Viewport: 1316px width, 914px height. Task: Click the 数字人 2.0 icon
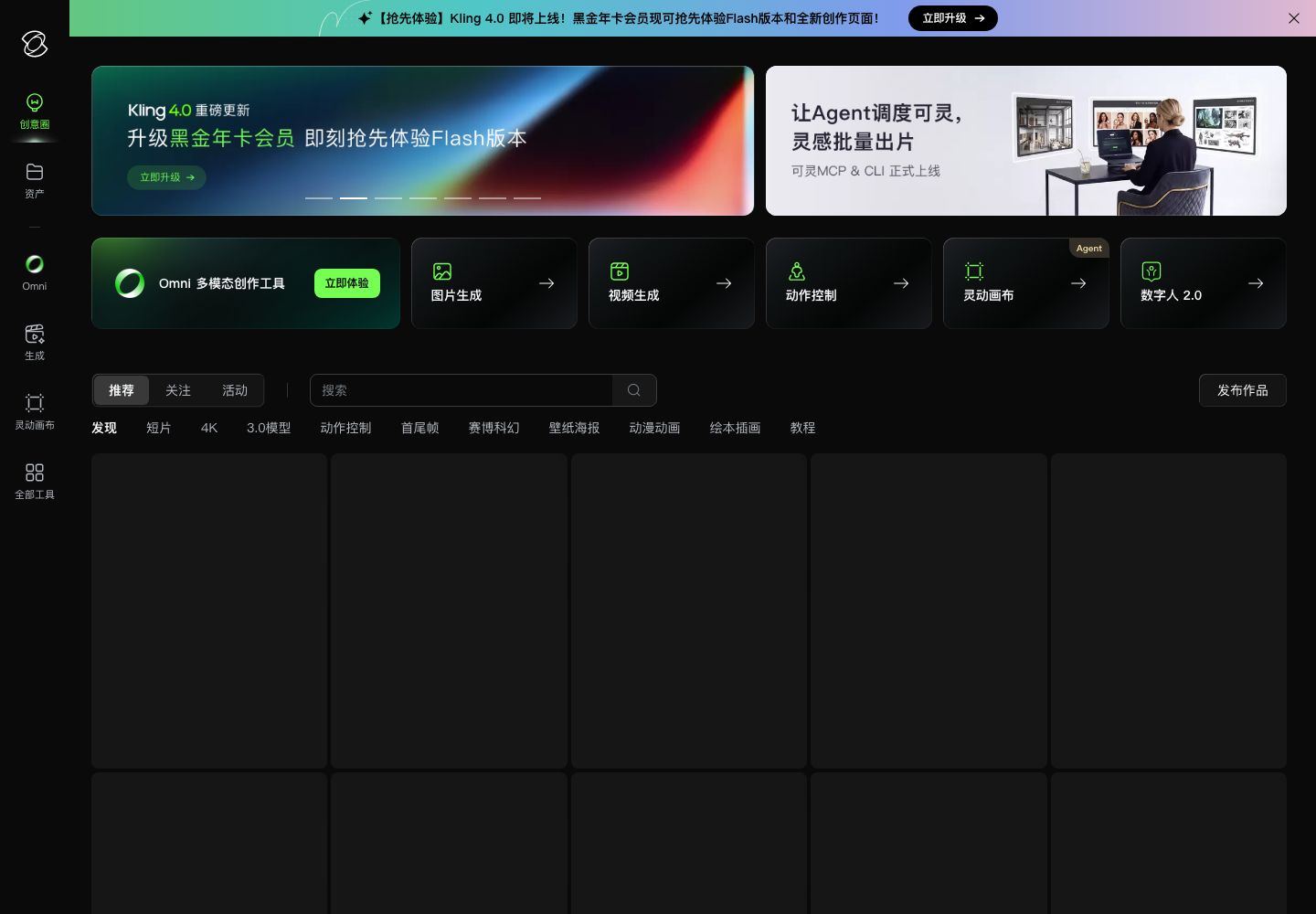[x=1151, y=271]
